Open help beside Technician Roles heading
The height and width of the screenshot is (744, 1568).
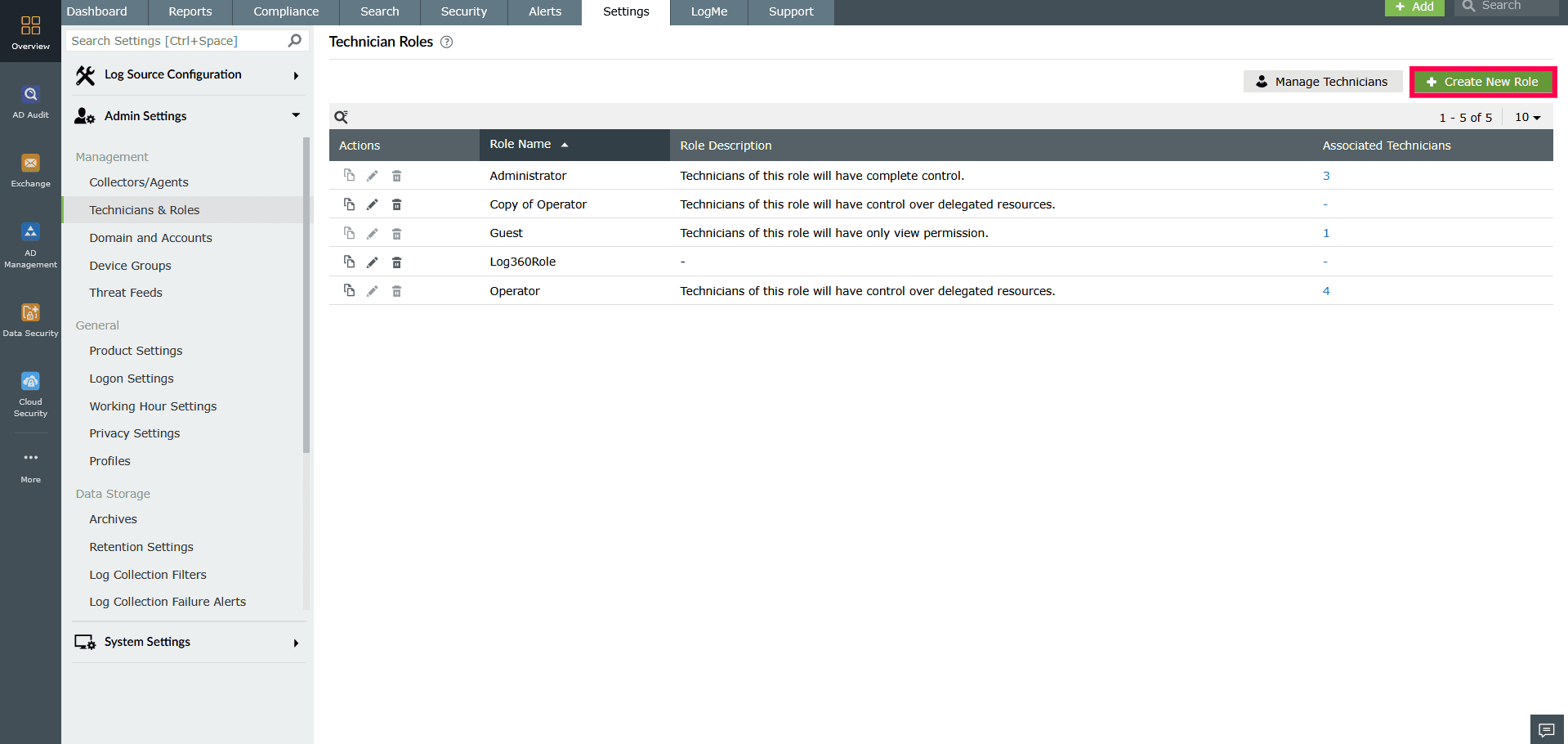point(446,42)
